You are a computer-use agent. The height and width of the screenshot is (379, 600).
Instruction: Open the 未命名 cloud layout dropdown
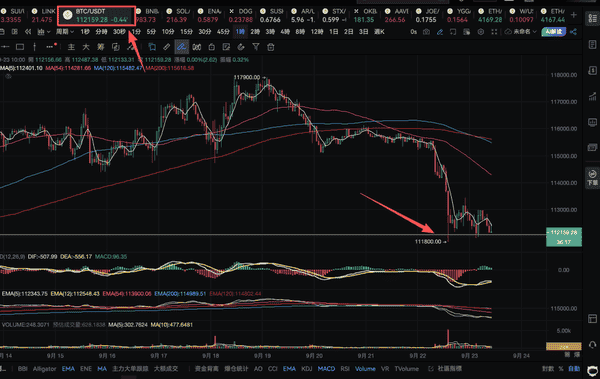(520, 32)
